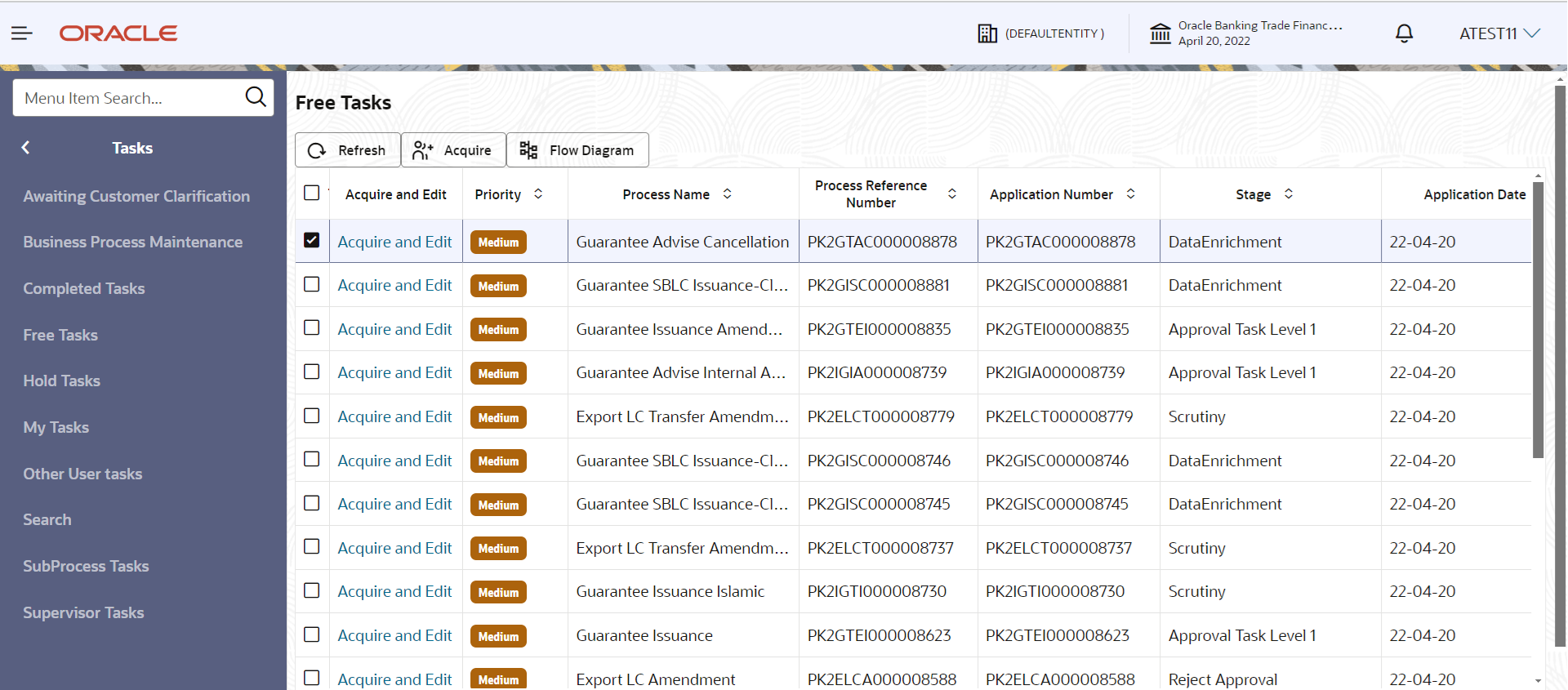
Task: Click Acquire and Edit for Guarantee Issuance Islamic
Action: click(x=394, y=591)
